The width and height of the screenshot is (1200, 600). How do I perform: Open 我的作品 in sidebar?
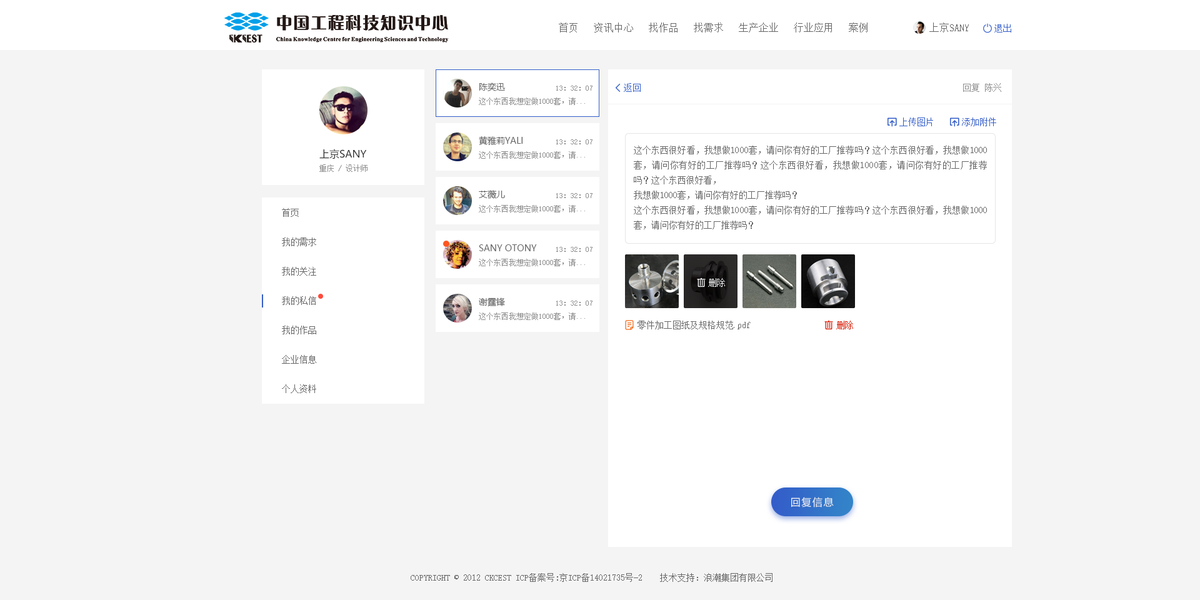pos(299,330)
